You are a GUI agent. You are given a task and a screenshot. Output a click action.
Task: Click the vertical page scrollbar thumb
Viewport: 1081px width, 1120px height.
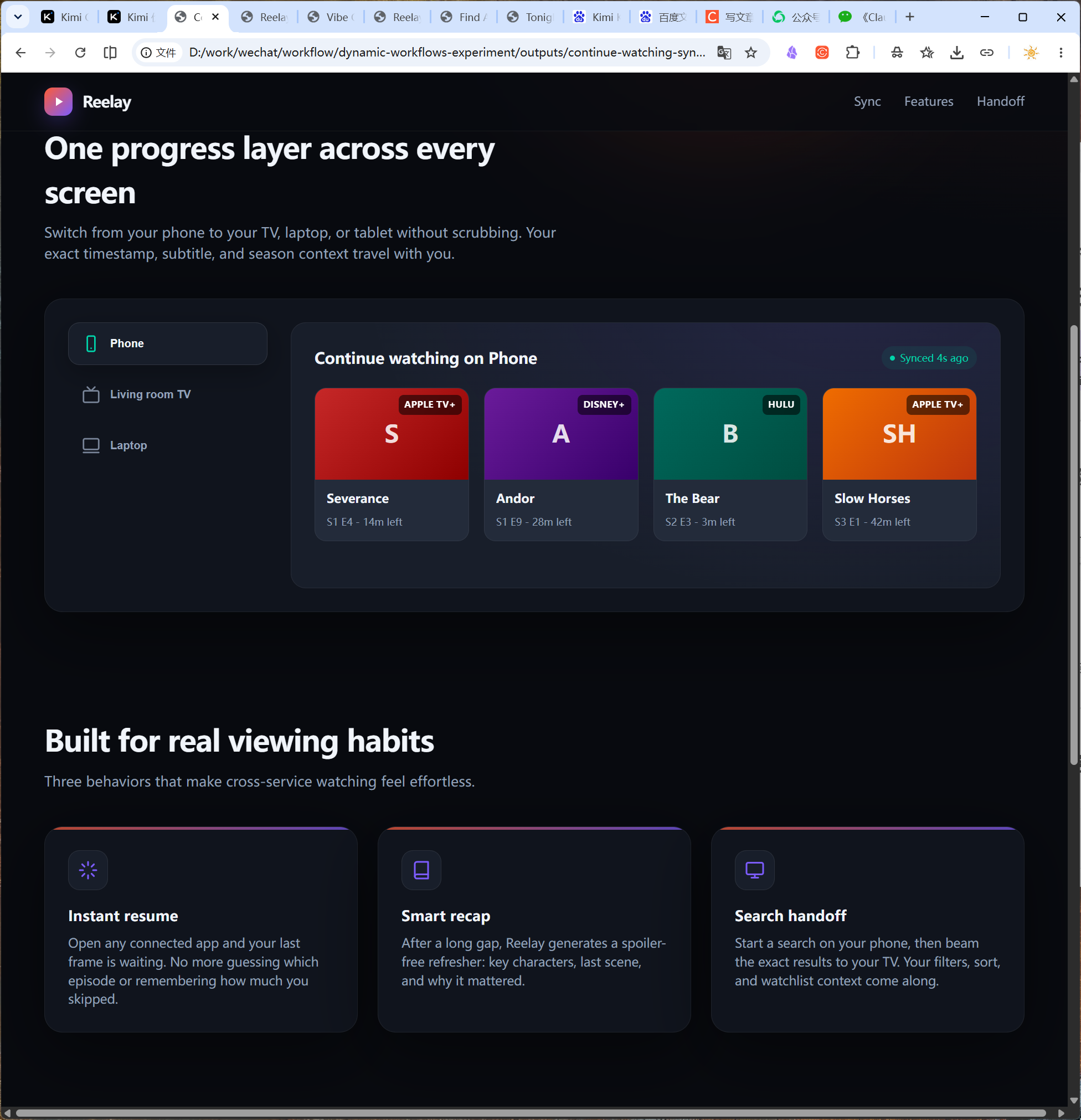pyautogui.click(x=1074, y=544)
